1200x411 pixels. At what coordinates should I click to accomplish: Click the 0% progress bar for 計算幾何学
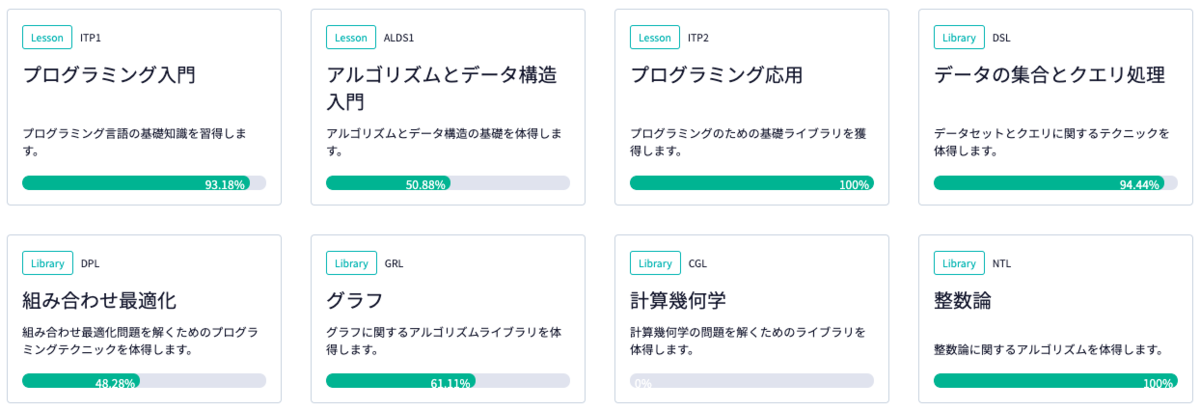[x=752, y=381]
